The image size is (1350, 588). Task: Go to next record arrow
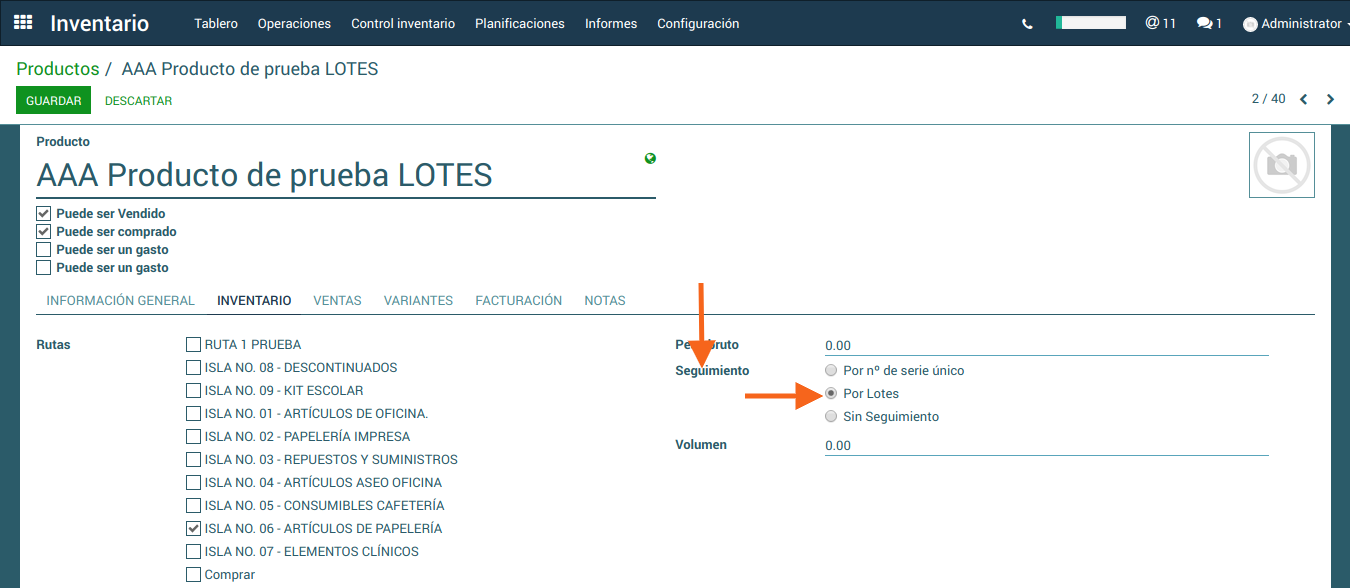tap(1330, 99)
